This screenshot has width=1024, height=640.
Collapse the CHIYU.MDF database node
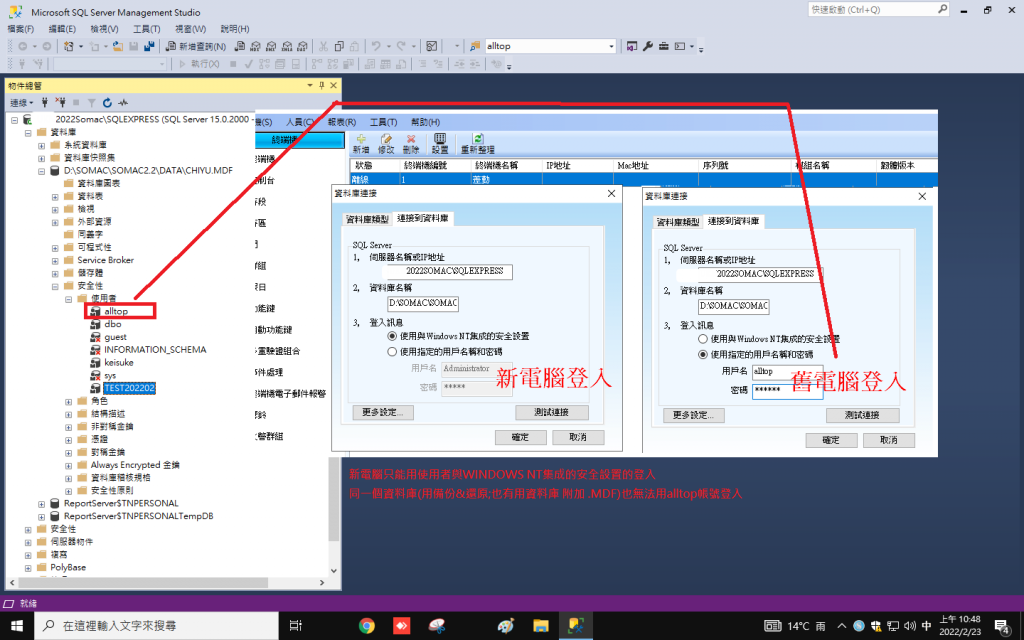click(42, 171)
